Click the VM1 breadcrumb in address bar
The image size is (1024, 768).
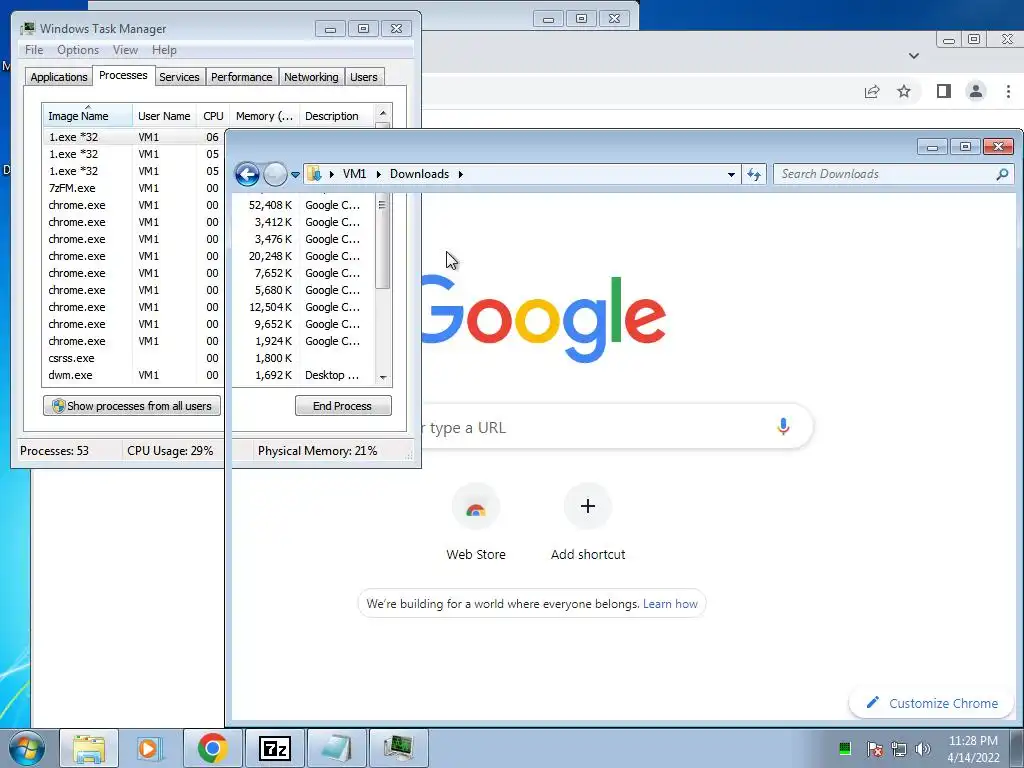coord(355,174)
